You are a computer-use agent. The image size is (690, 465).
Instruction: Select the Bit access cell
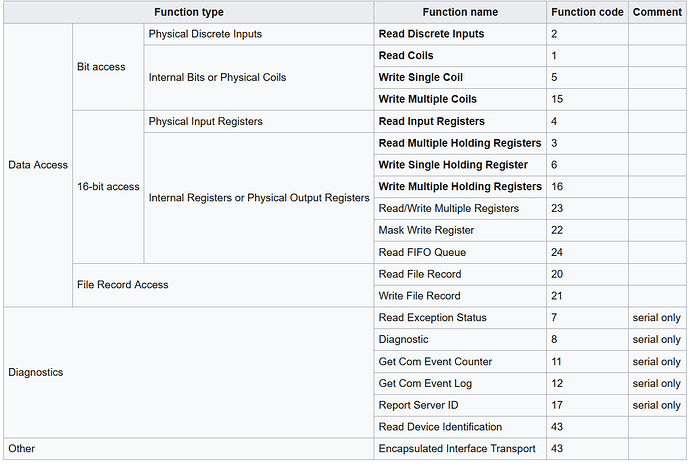tap(108, 67)
